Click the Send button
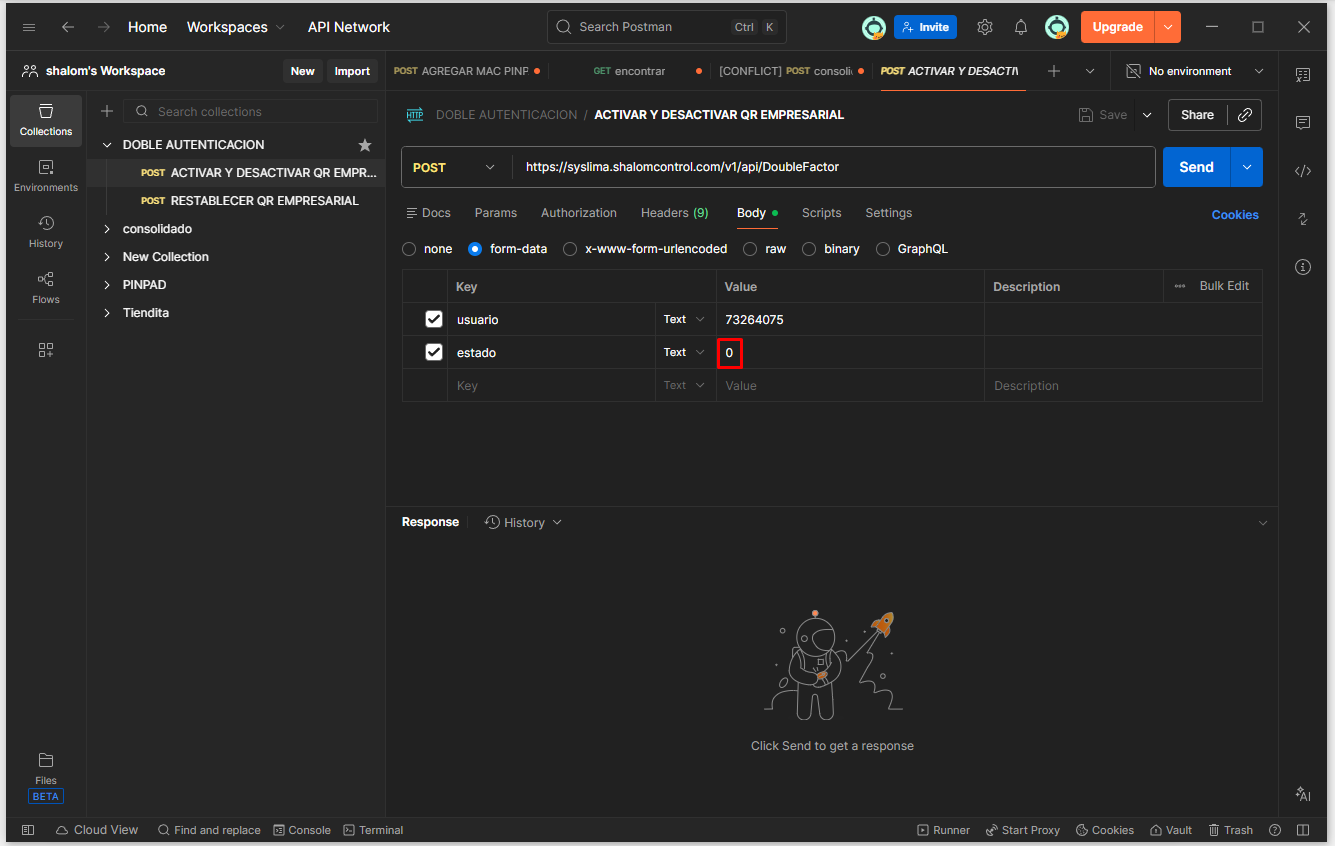 pyautogui.click(x=1196, y=167)
